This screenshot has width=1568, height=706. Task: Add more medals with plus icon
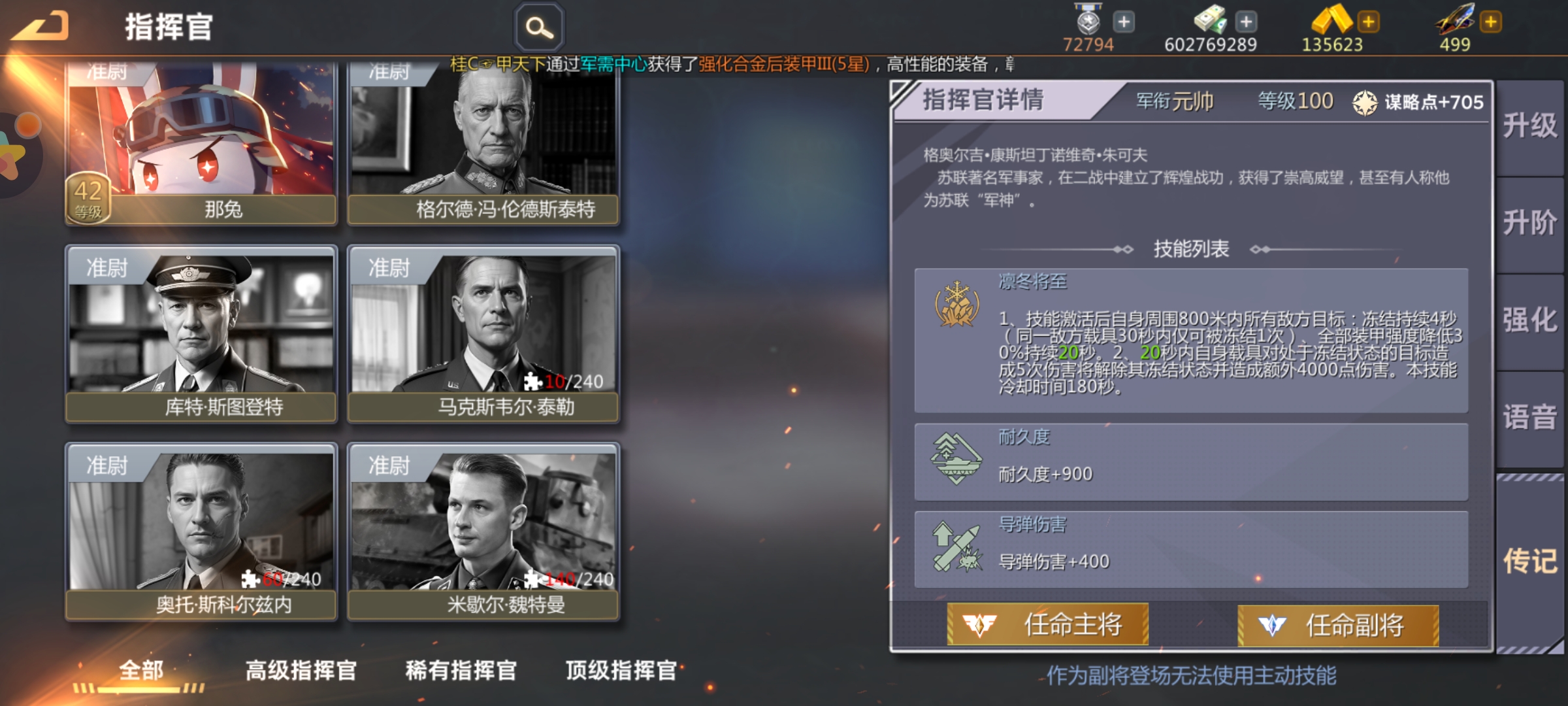click(1124, 22)
